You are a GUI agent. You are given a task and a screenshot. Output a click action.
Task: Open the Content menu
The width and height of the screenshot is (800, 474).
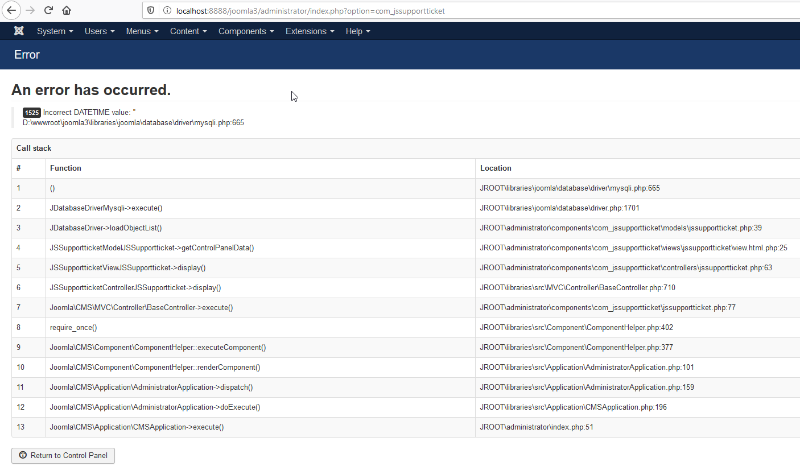tap(188, 31)
